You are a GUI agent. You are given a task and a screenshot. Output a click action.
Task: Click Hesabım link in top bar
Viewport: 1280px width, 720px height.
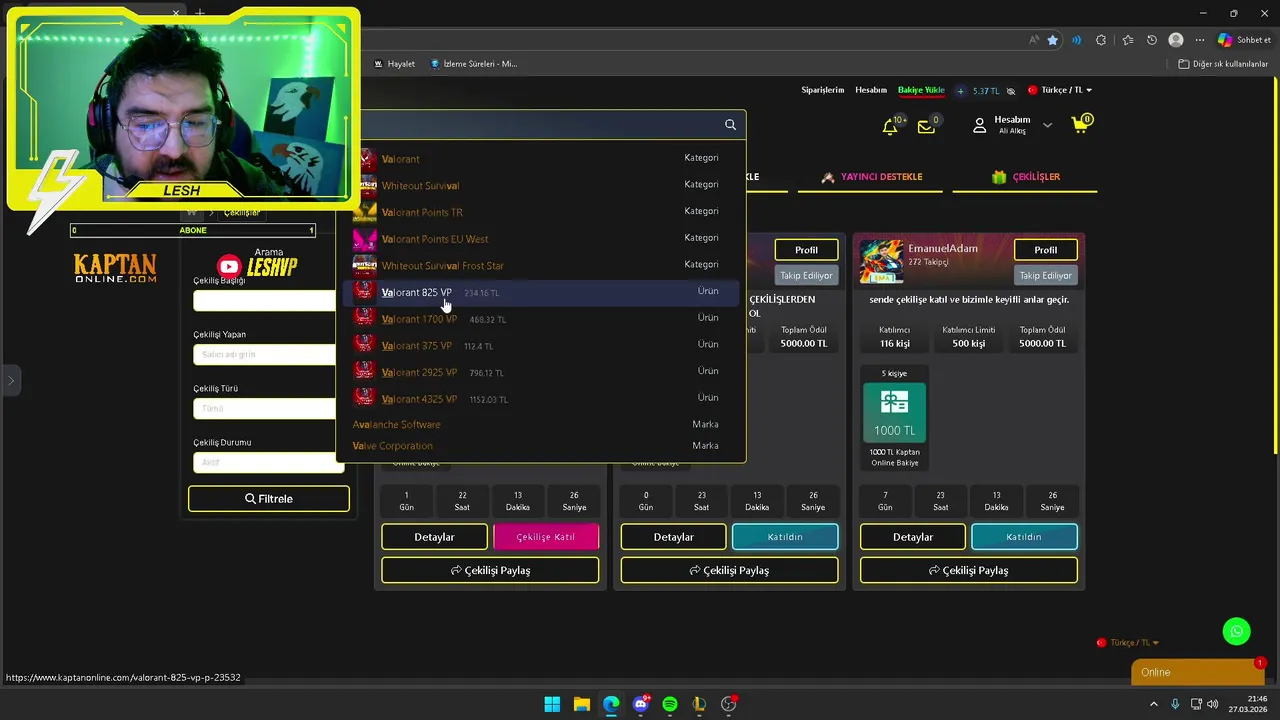tap(871, 90)
